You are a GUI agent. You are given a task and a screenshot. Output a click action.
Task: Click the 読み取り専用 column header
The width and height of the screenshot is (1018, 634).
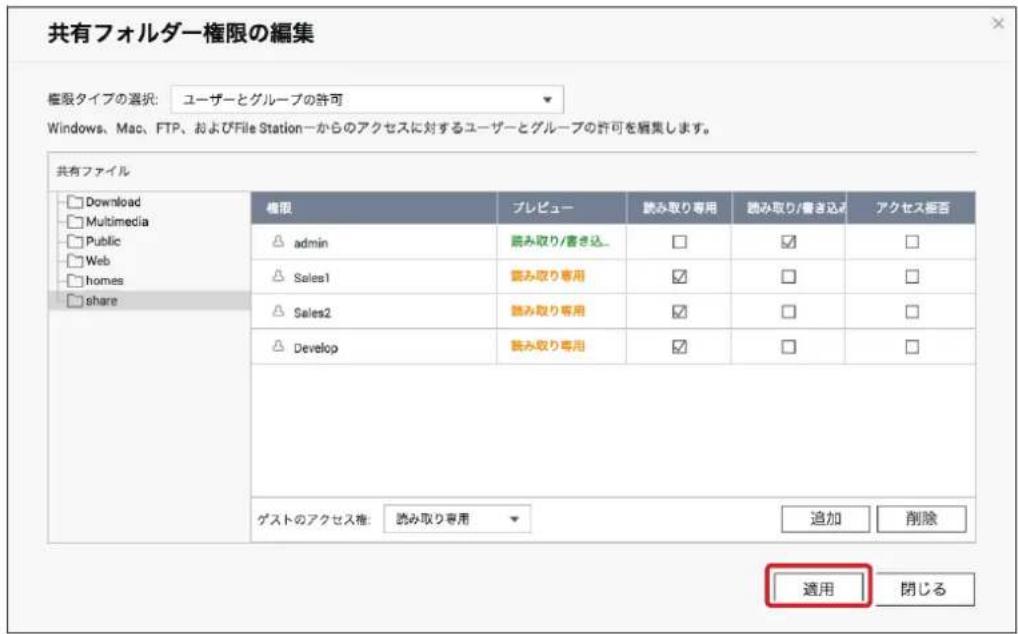coord(679,208)
